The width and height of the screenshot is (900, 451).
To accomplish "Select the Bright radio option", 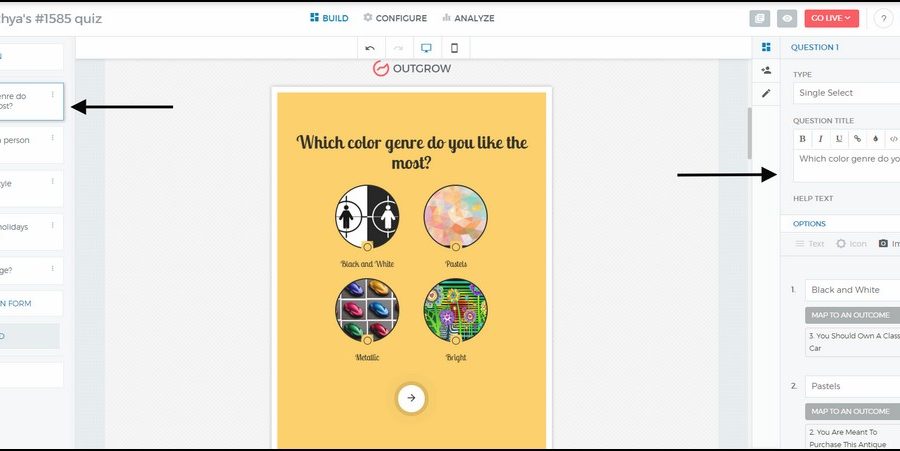I will [456, 340].
